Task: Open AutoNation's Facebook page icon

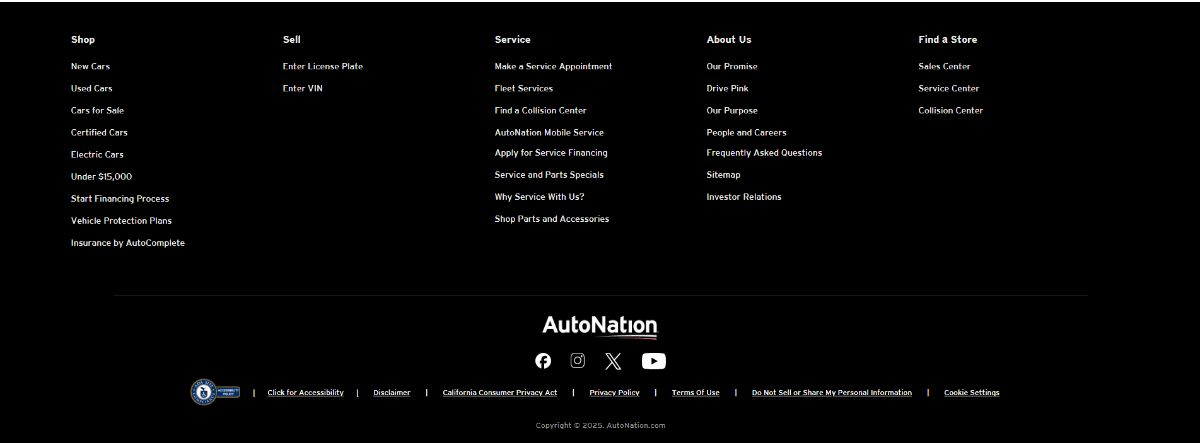Action: [x=543, y=361]
